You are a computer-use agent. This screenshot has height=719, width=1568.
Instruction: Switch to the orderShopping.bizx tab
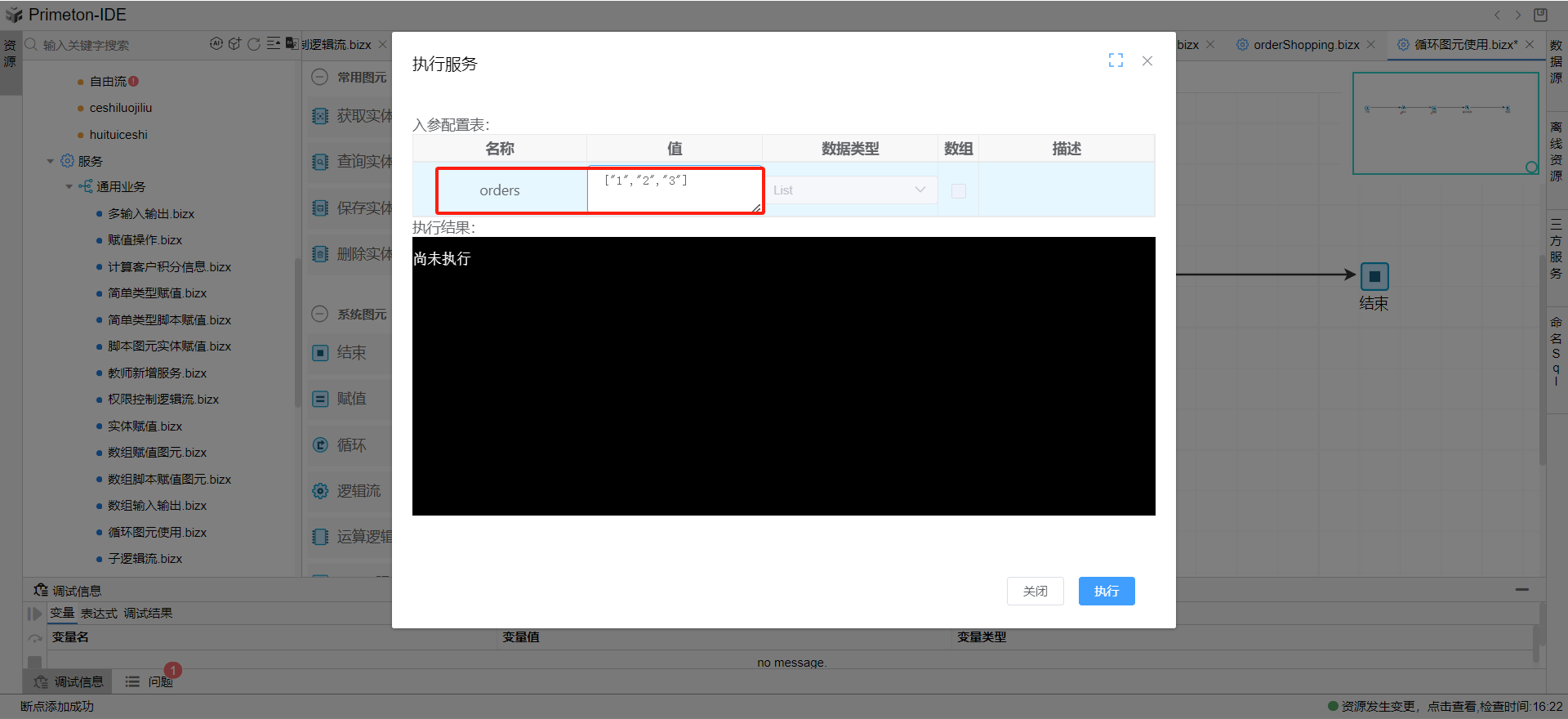point(1305,45)
